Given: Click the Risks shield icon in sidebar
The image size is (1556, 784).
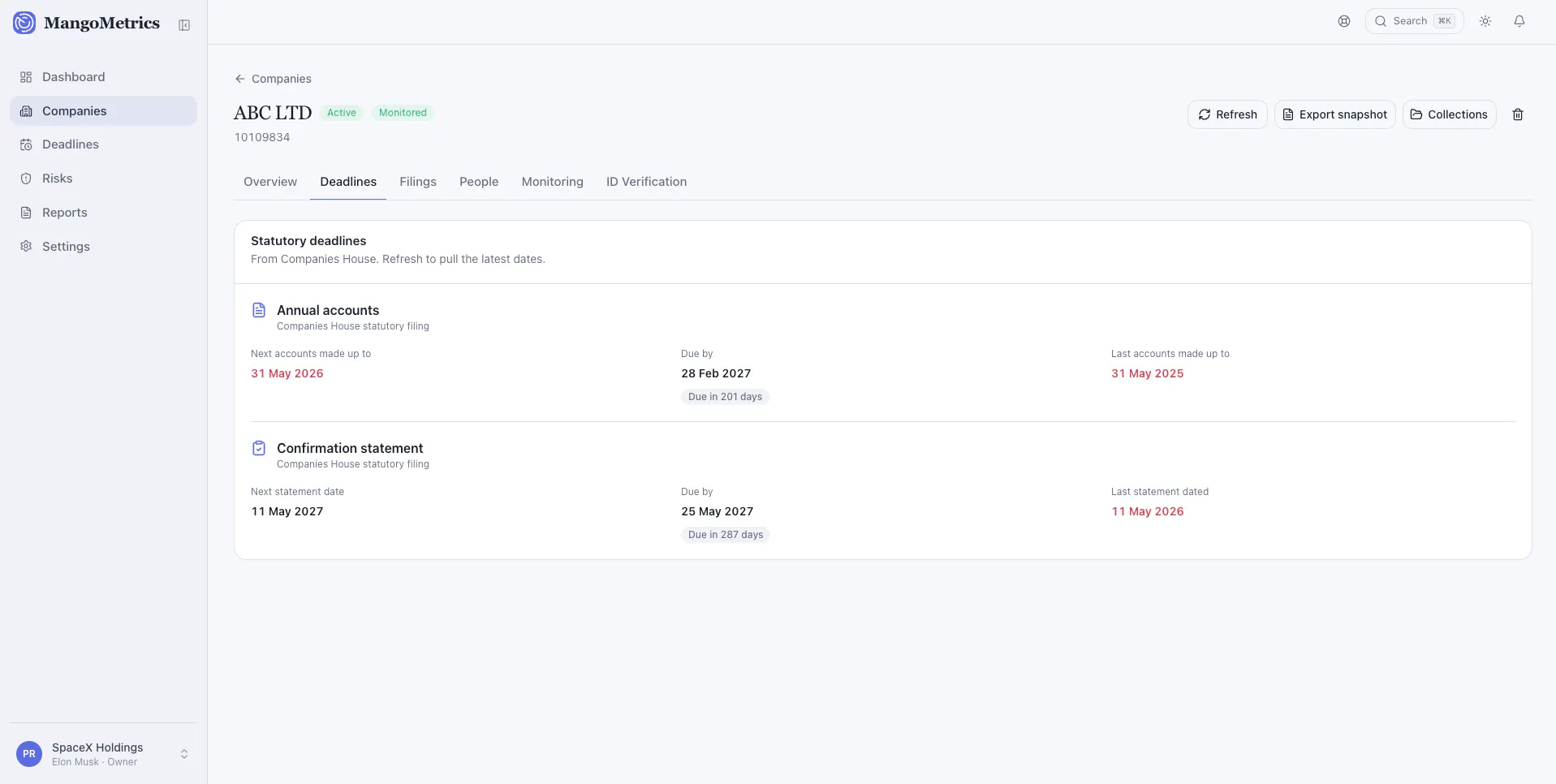Looking at the screenshot, I should [x=26, y=179].
